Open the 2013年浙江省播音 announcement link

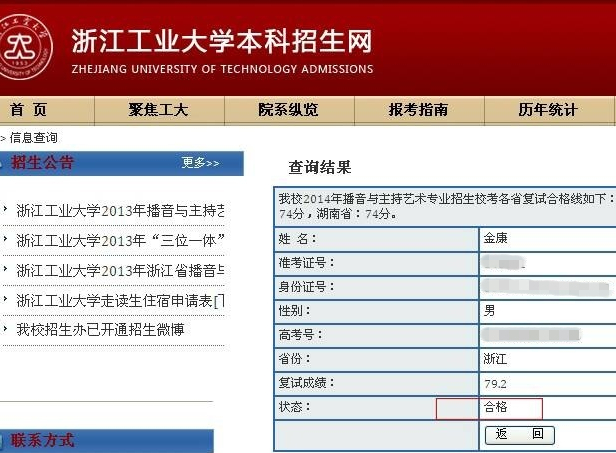pos(120,271)
